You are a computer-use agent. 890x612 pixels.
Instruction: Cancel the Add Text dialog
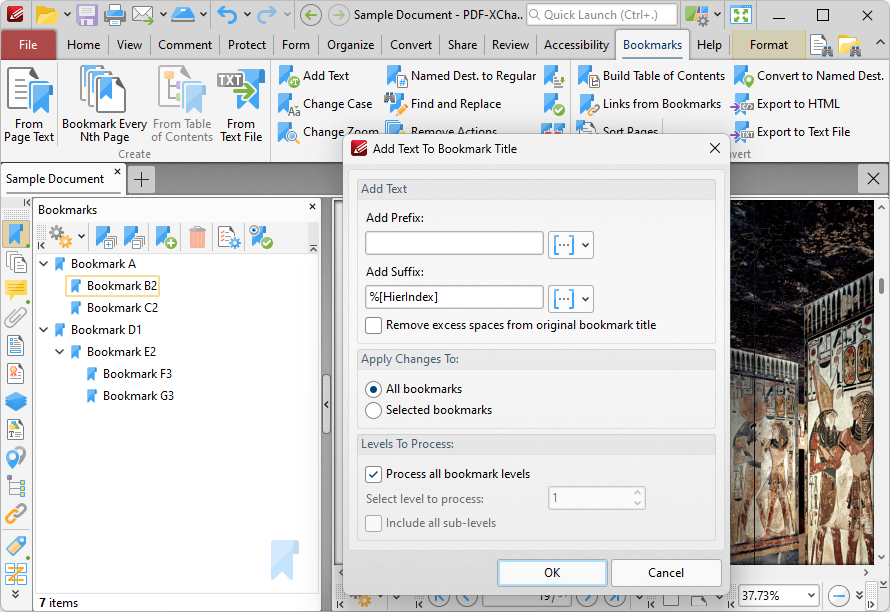[x=666, y=573]
